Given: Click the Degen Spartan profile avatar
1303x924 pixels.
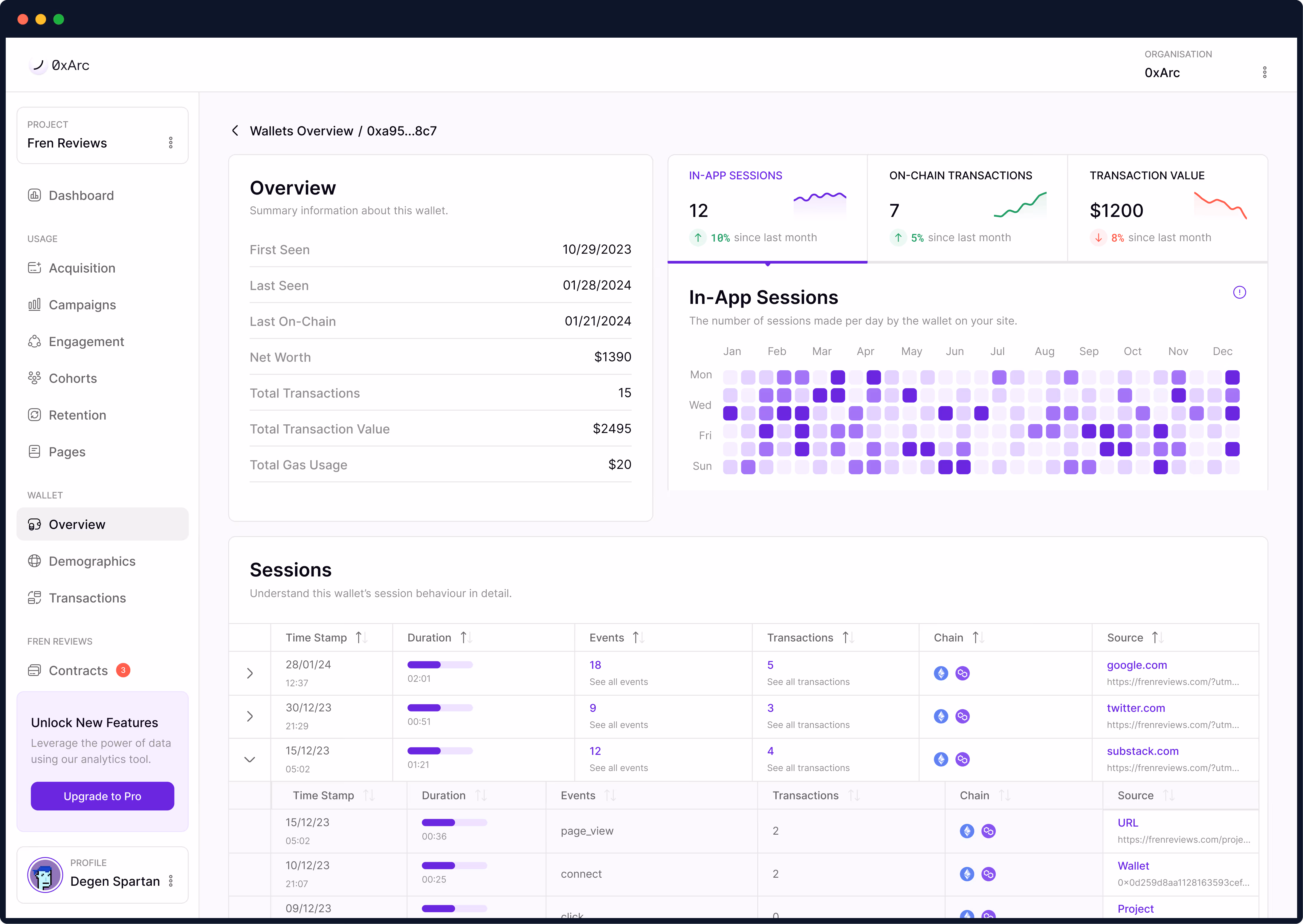Looking at the screenshot, I should click(45, 875).
